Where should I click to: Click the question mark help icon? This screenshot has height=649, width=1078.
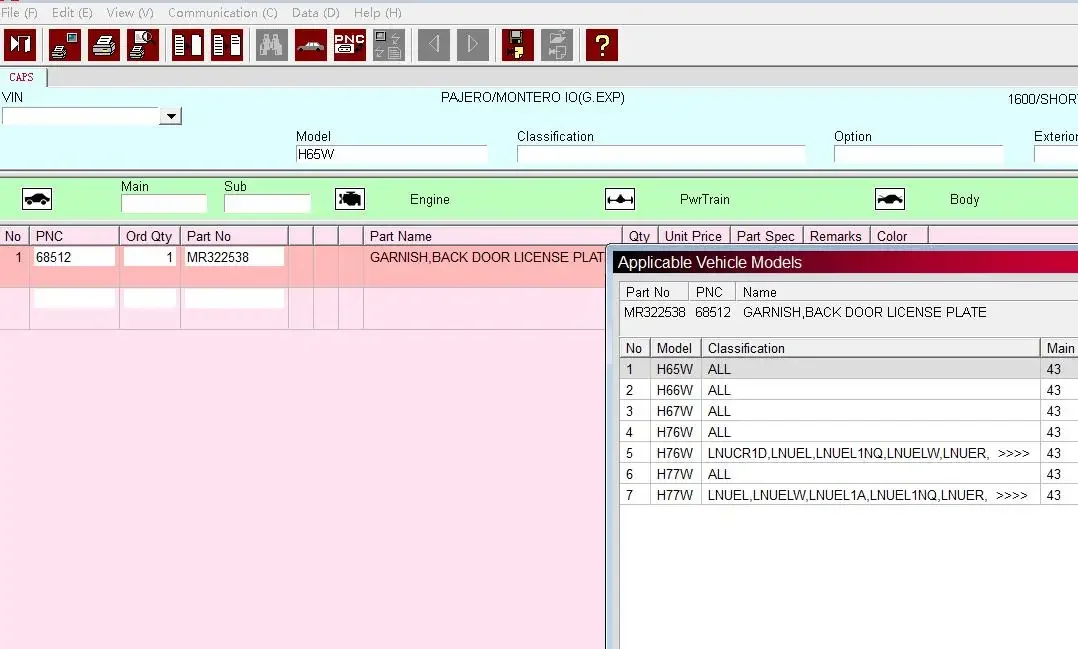[x=602, y=45]
